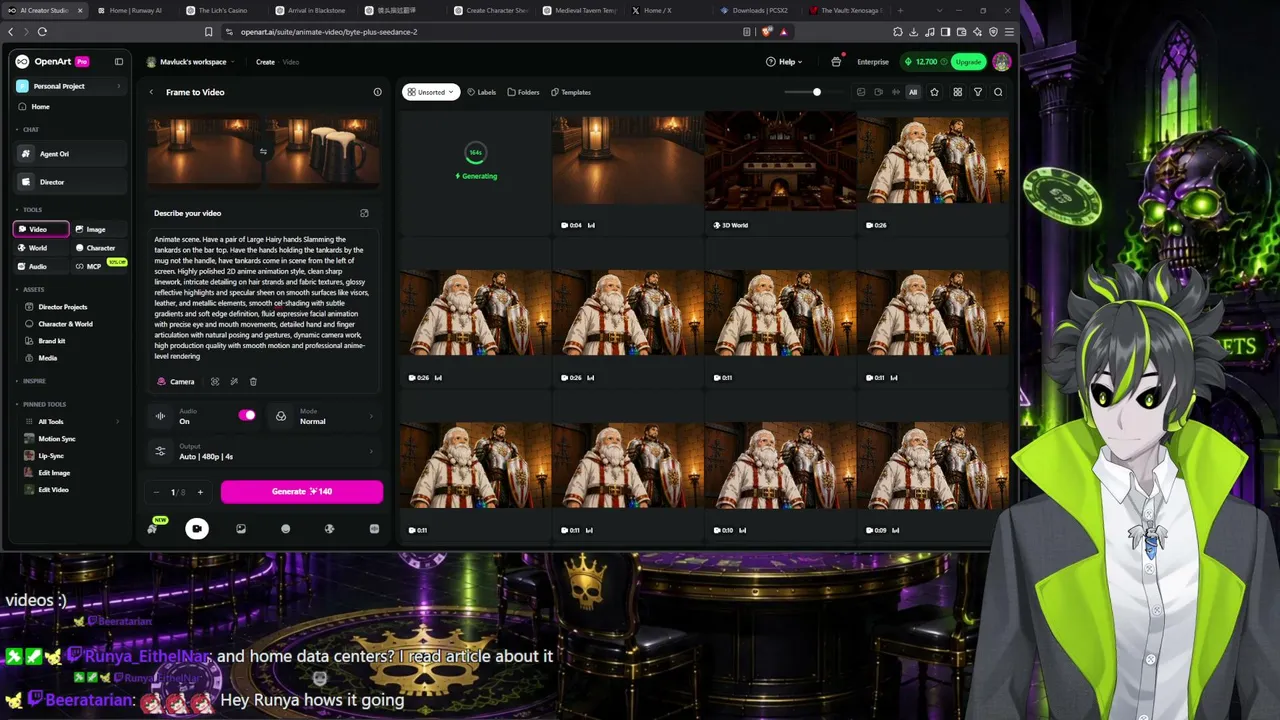
Task: Decrease generation count with minus
Action: tap(156, 492)
